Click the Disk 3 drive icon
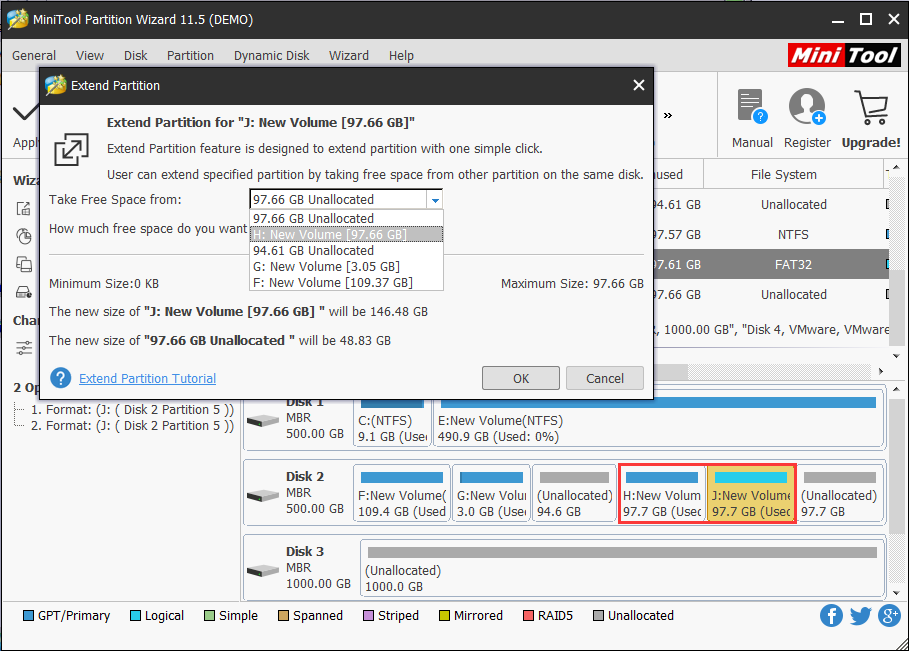 point(263,570)
